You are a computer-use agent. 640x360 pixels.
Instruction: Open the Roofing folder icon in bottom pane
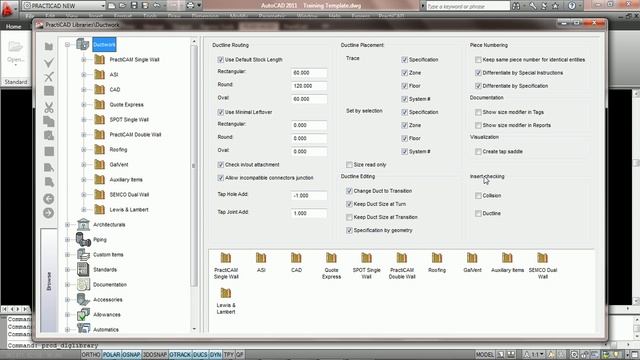click(x=437, y=258)
